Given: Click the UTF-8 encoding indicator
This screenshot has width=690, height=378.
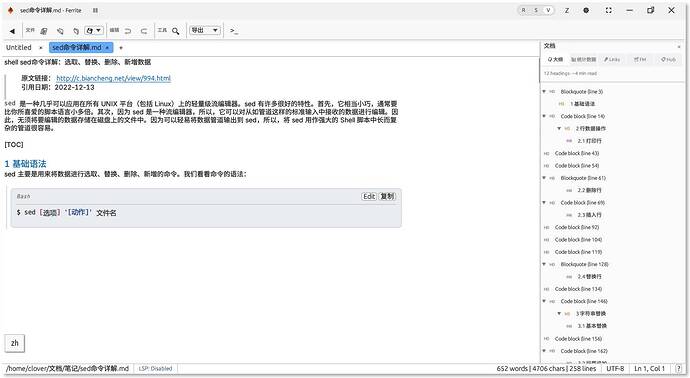Looking at the screenshot, I should [615, 368].
